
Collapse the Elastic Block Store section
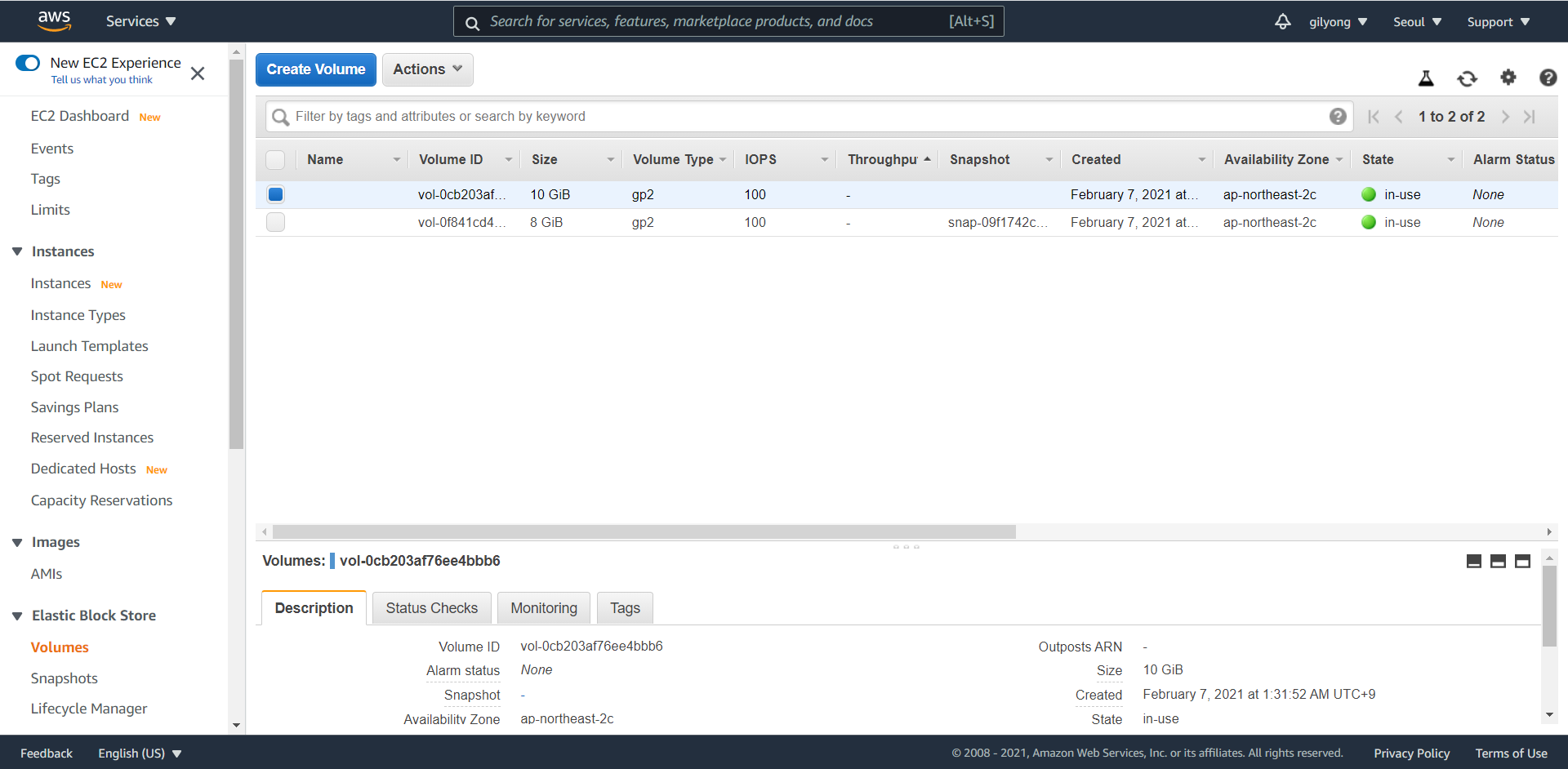17,616
